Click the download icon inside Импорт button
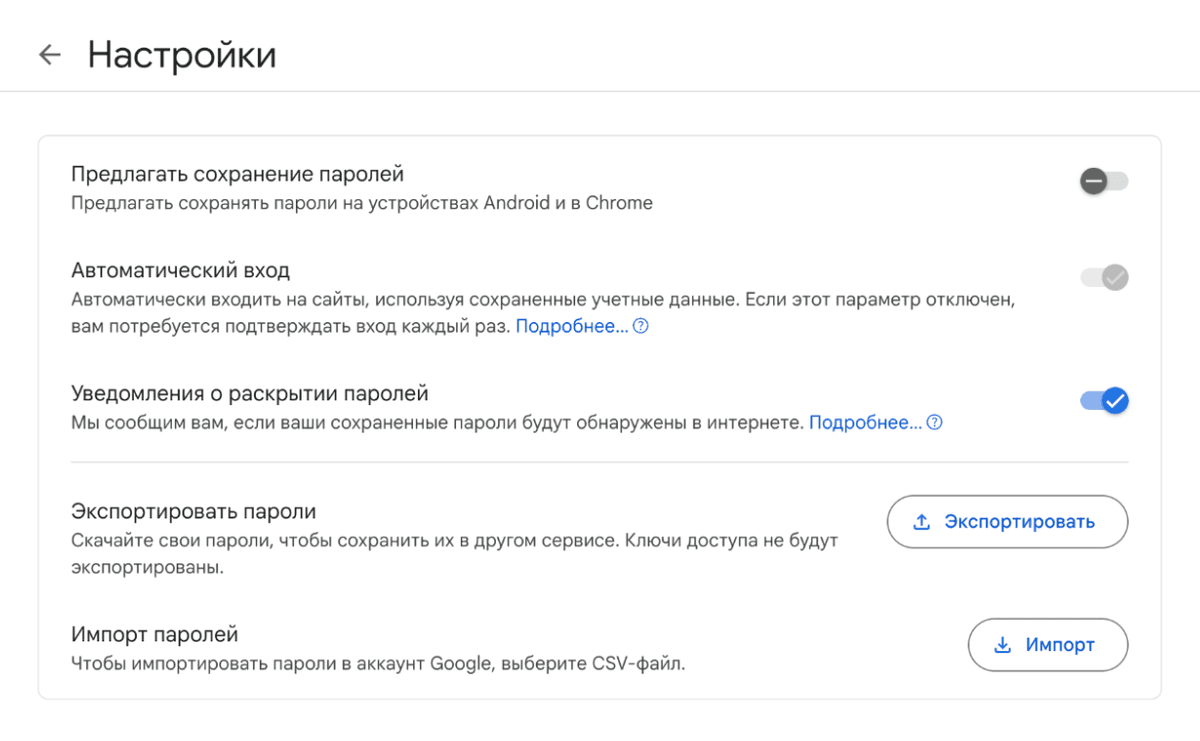This screenshot has width=1200, height=741. (x=1001, y=645)
